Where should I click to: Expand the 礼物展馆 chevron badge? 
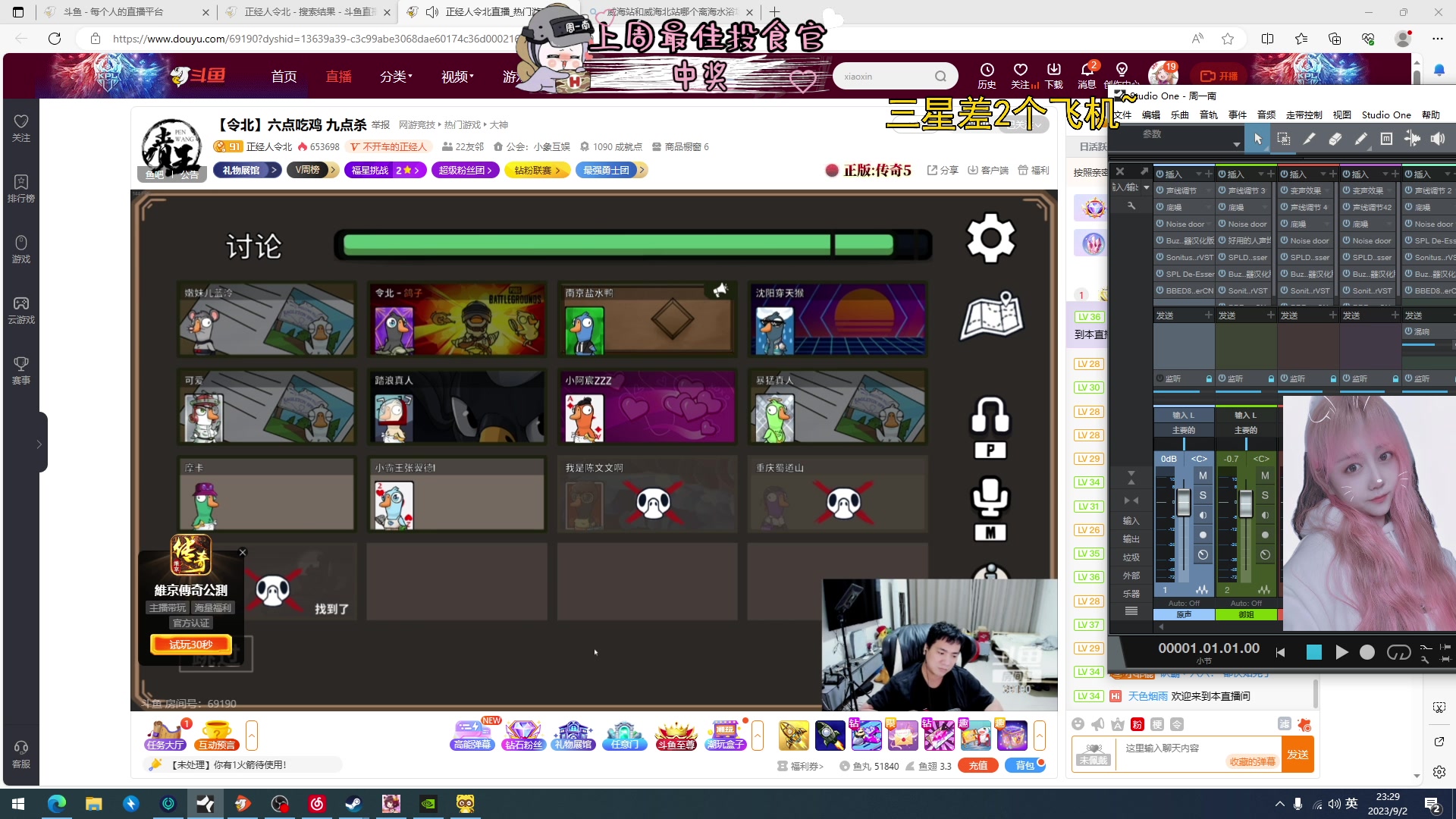click(274, 170)
